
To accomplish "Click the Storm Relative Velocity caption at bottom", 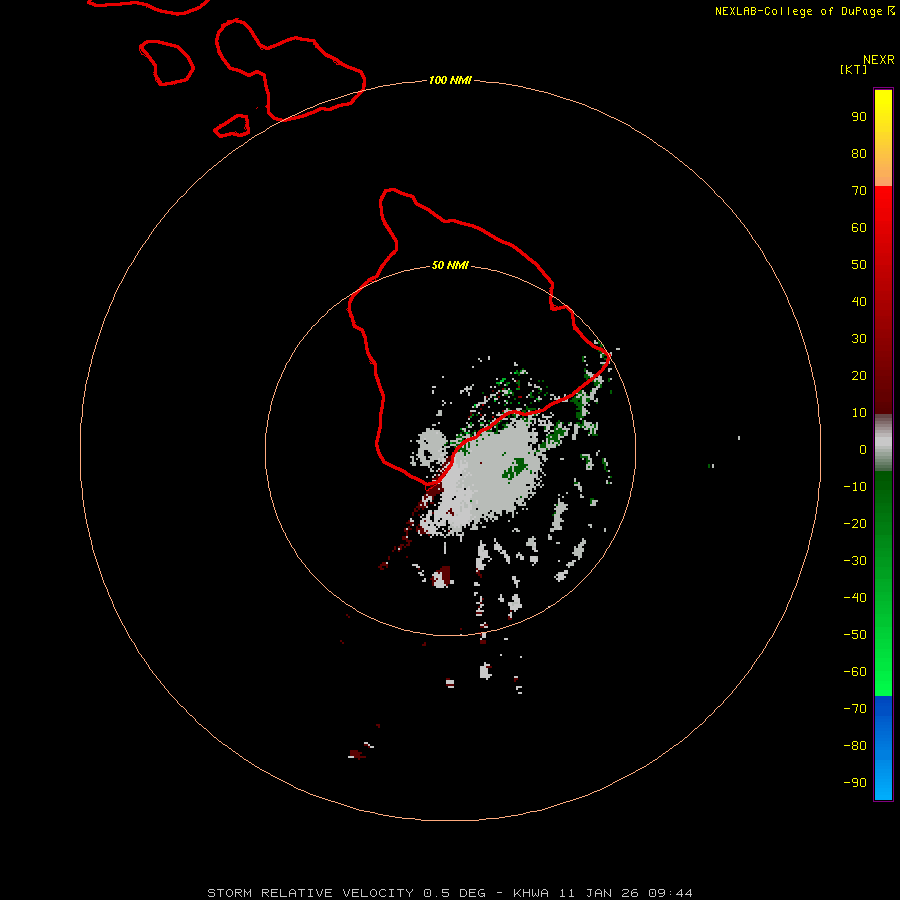I will [x=450, y=893].
